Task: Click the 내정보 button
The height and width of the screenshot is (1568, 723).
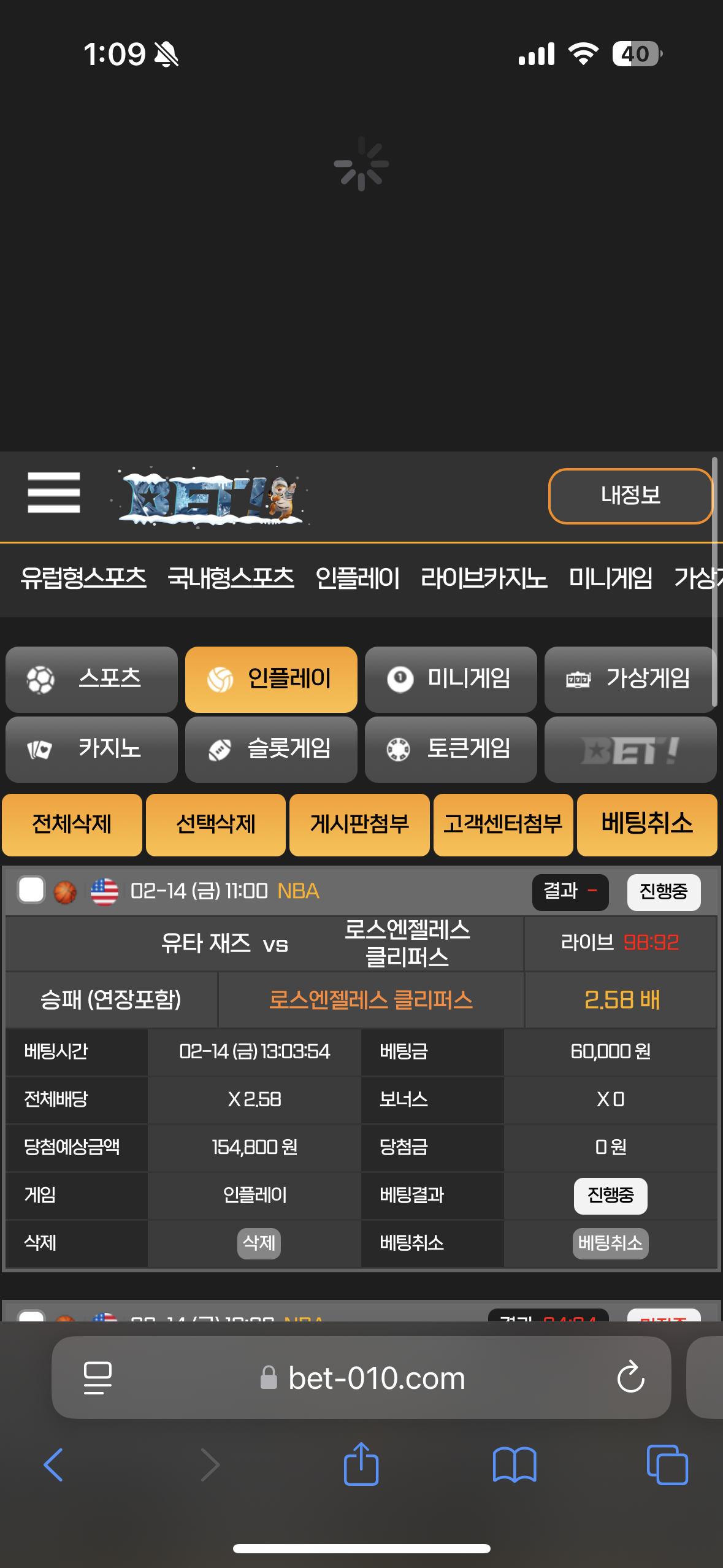Action: (630, 496)
